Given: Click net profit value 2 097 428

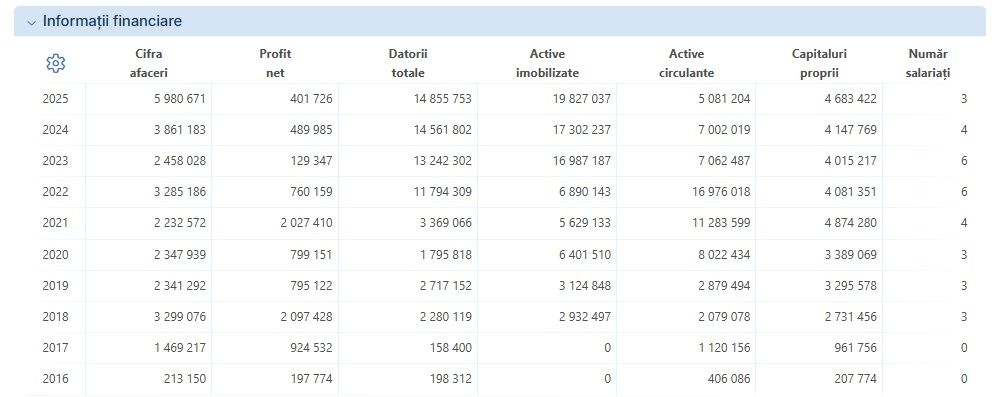Looking at the screenshot, I should [x=306, y=316].
